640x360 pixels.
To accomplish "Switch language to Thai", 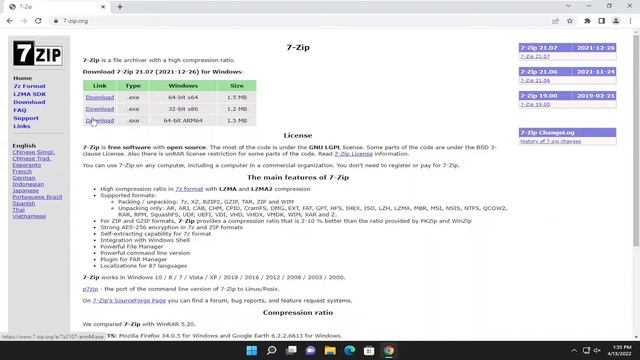I will point(18,210).
